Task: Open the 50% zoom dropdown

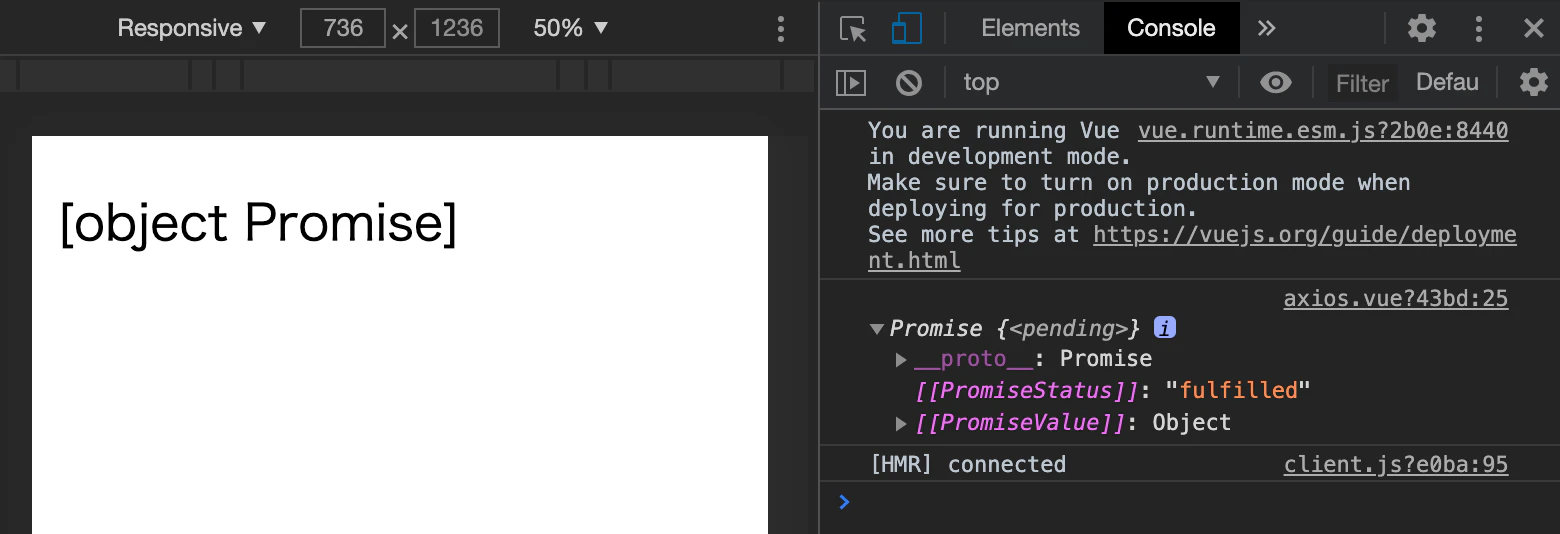Action: tap(570, 28)
